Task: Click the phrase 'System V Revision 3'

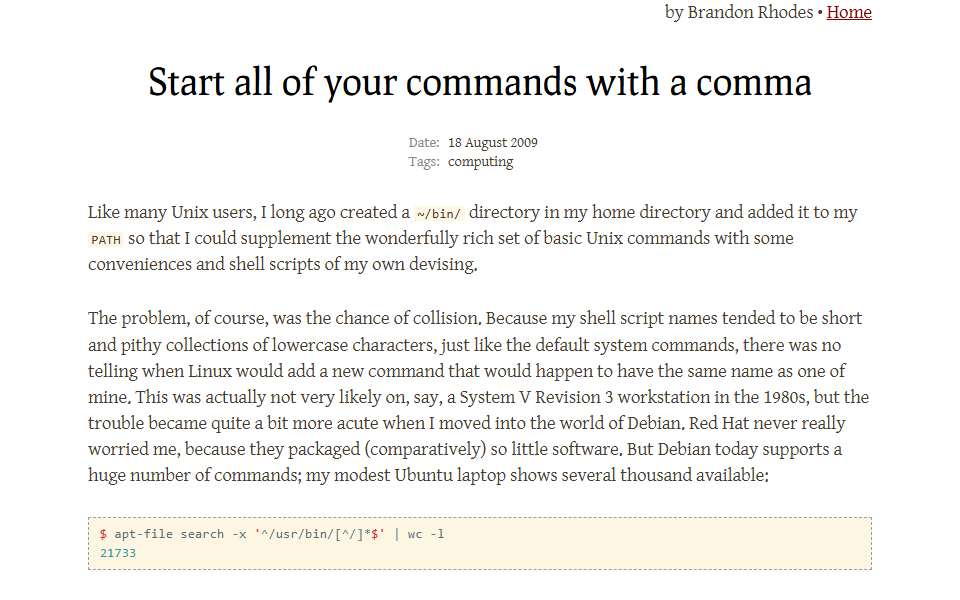Action: pyautogui.click(x=536, y=397)
